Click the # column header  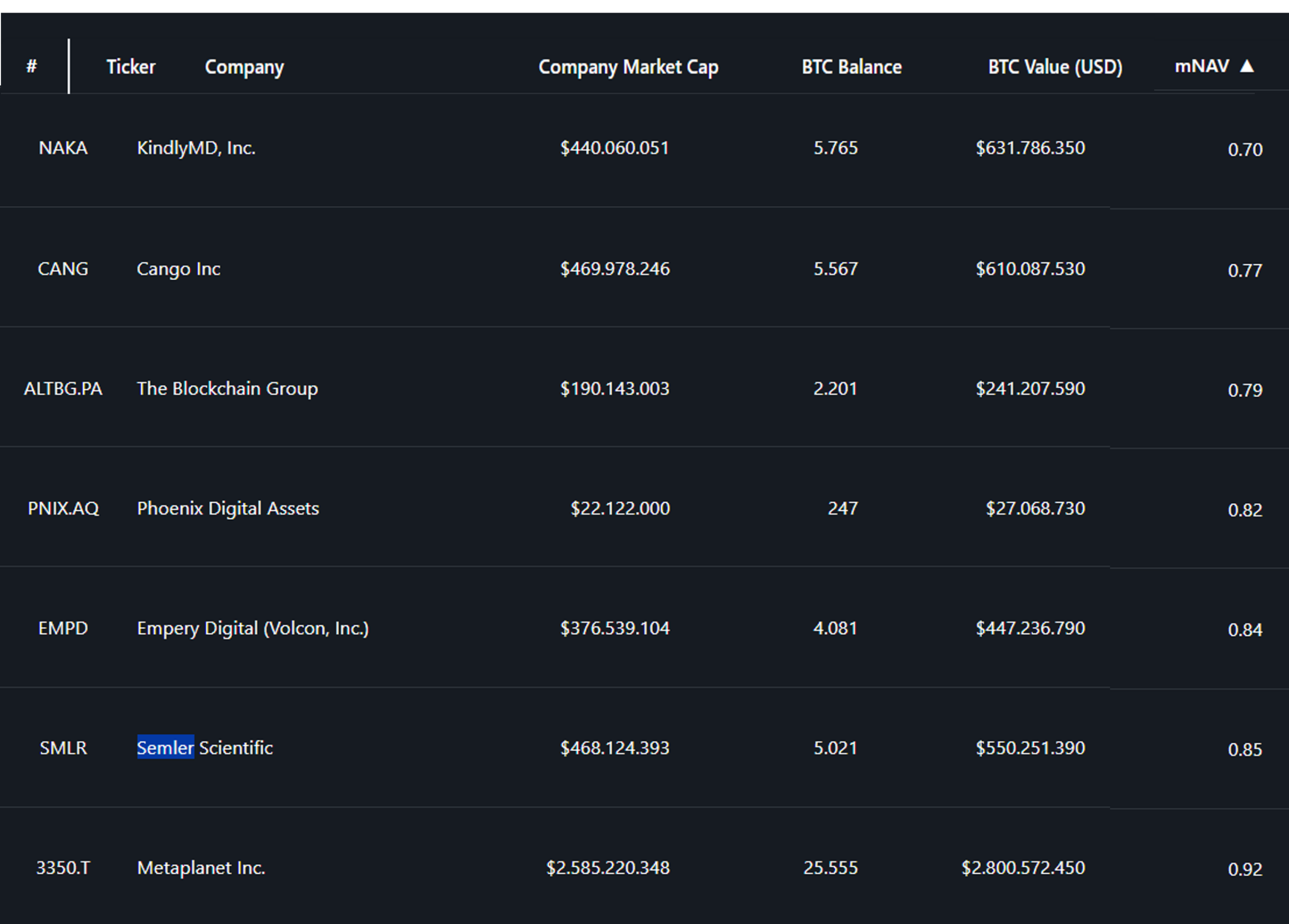32,66
